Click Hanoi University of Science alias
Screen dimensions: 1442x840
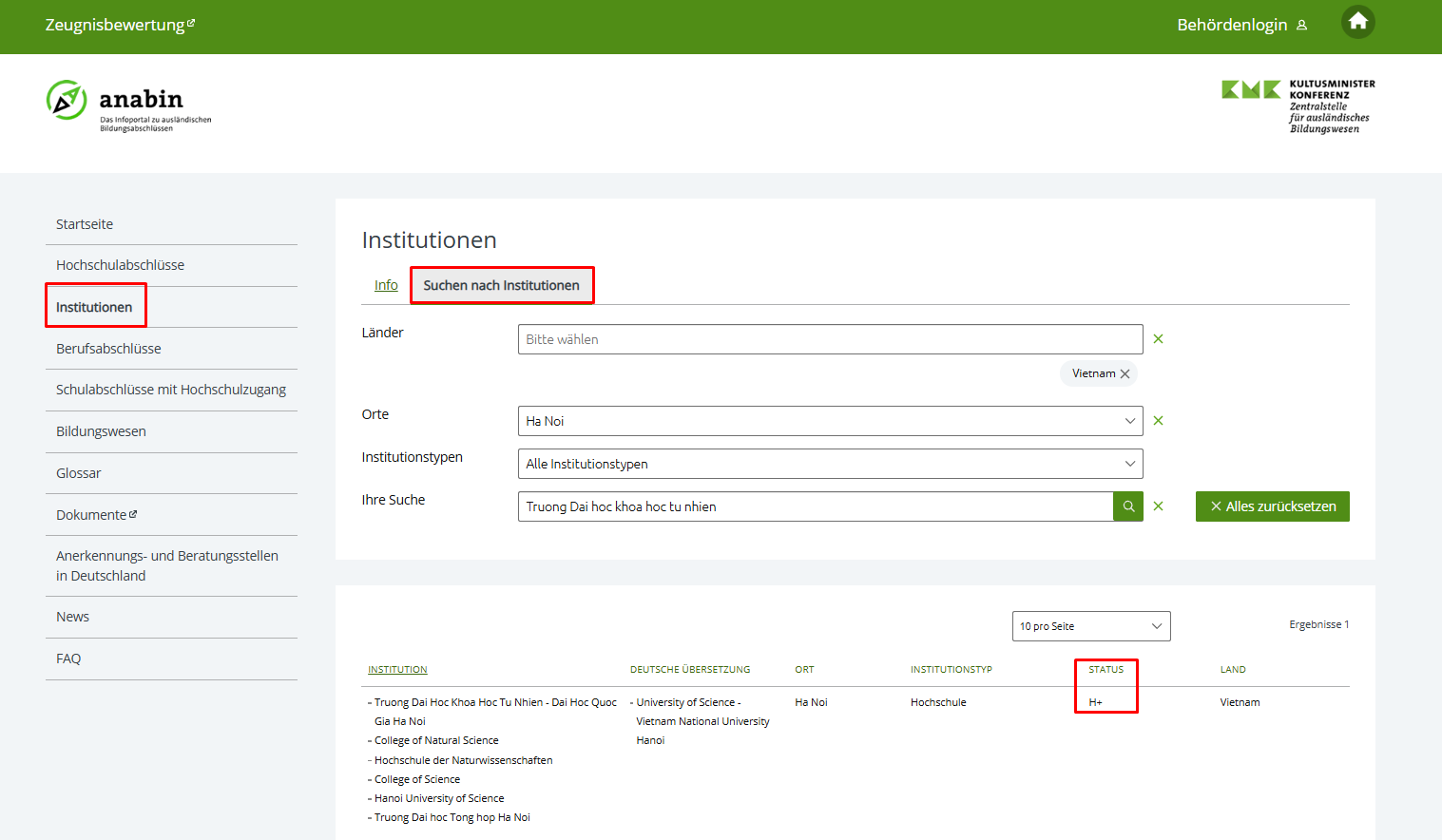tap(439, 798)
